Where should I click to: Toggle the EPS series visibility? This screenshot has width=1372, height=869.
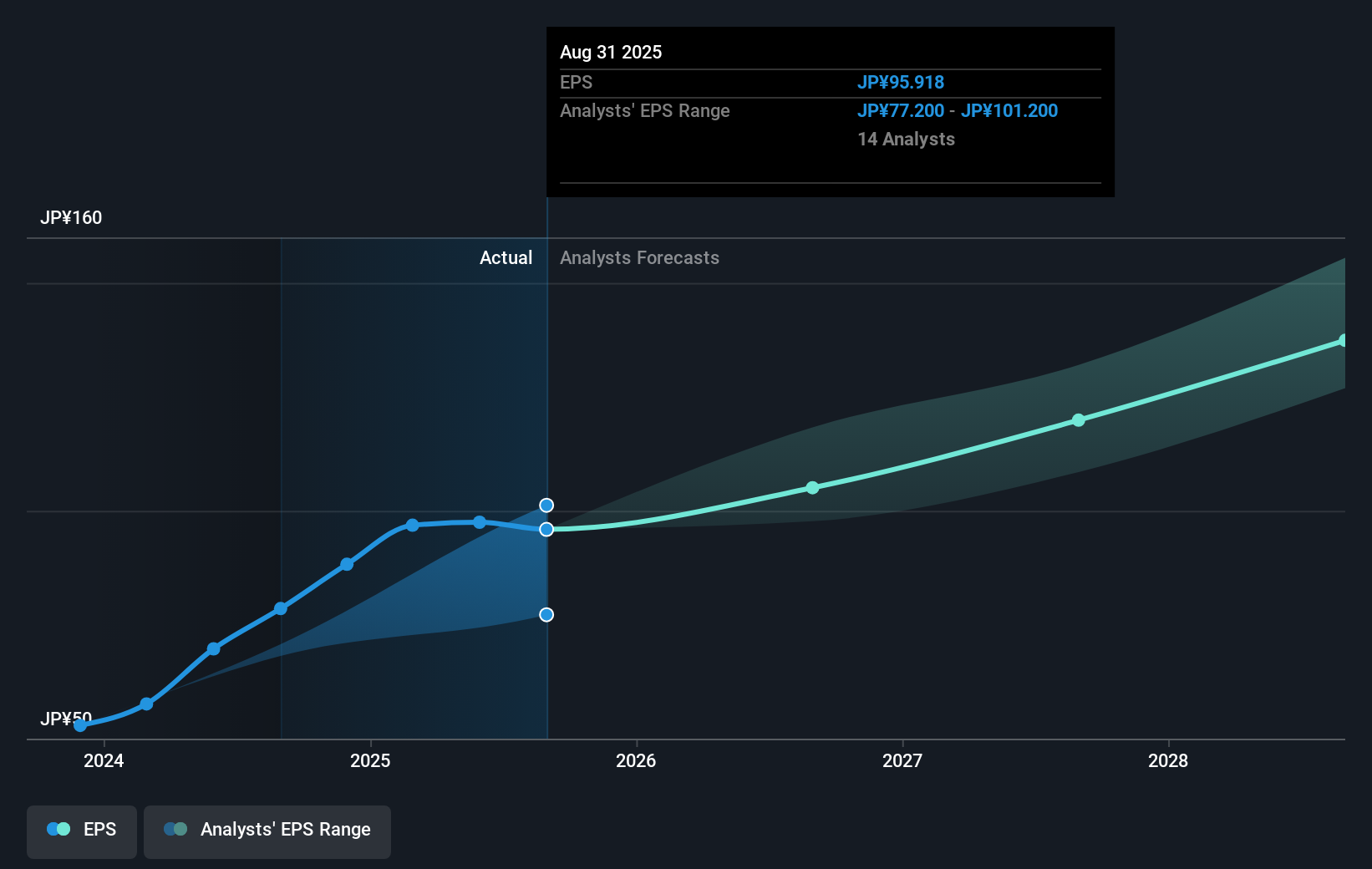[x=81, y=831]
